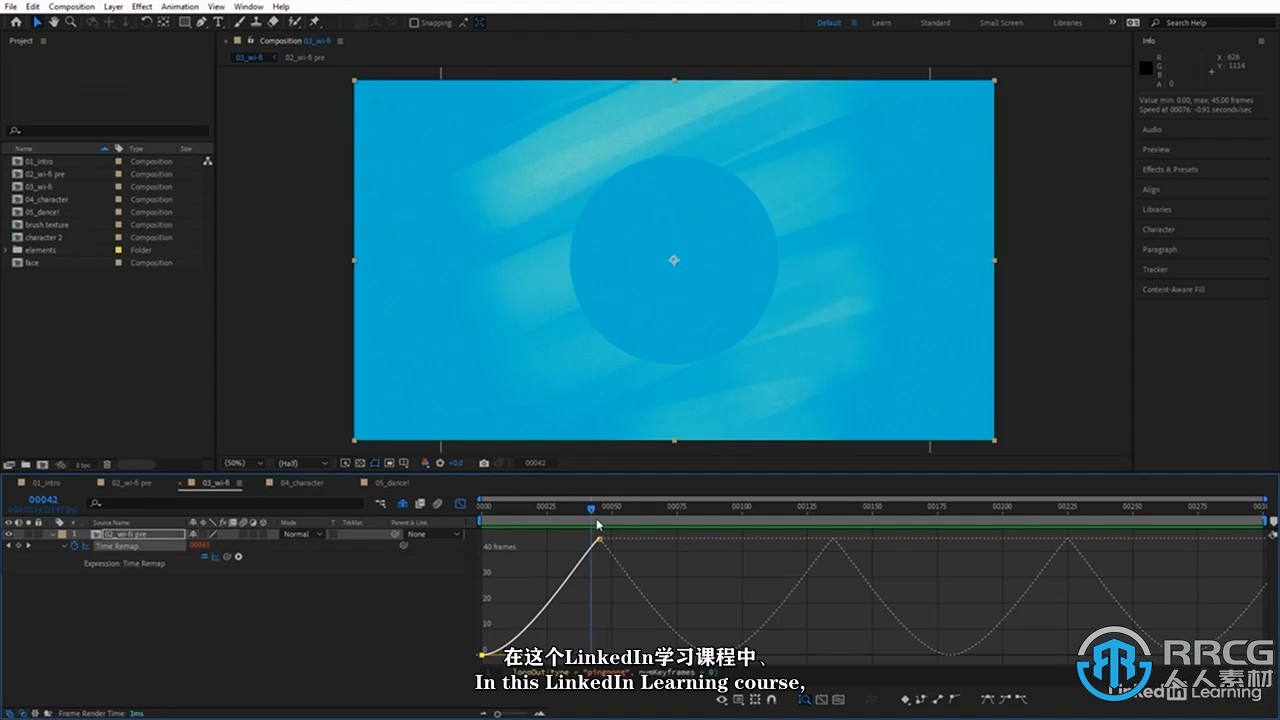Screen dimensions: 1280x720
Task: Click the composition mini-flowchart icon in the timeline
Action: [x=380, y=503]
